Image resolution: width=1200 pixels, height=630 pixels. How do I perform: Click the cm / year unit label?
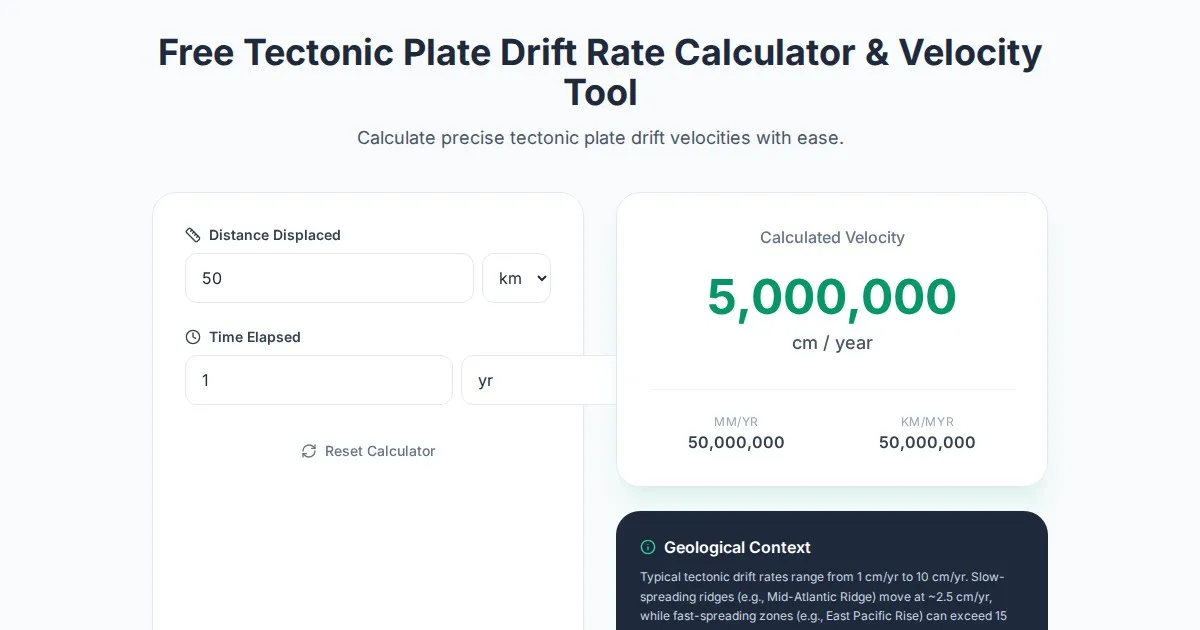click(832, 343)
